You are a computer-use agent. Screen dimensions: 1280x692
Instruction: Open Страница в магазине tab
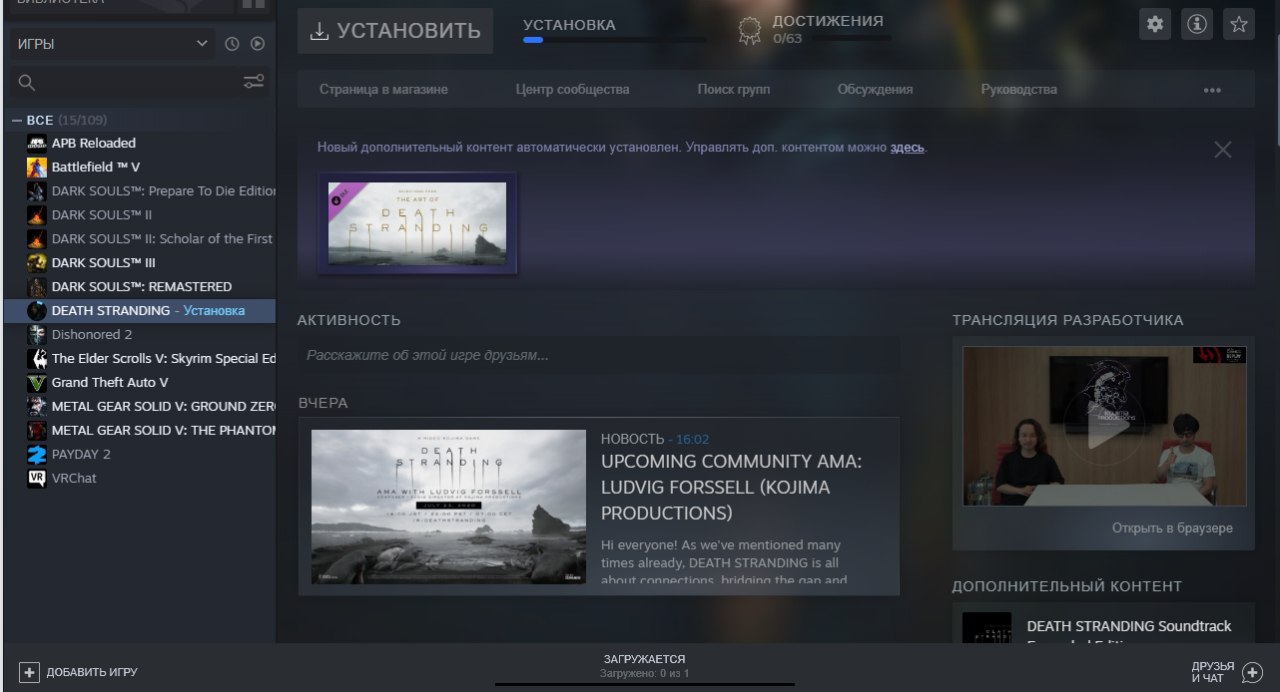click(384, 89)
